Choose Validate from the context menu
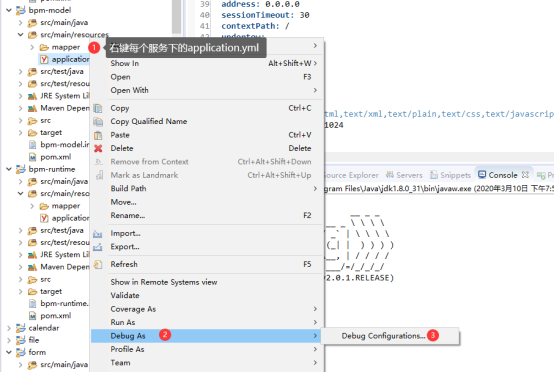Viewport: 554px width, 373px height. click(125, 296)
